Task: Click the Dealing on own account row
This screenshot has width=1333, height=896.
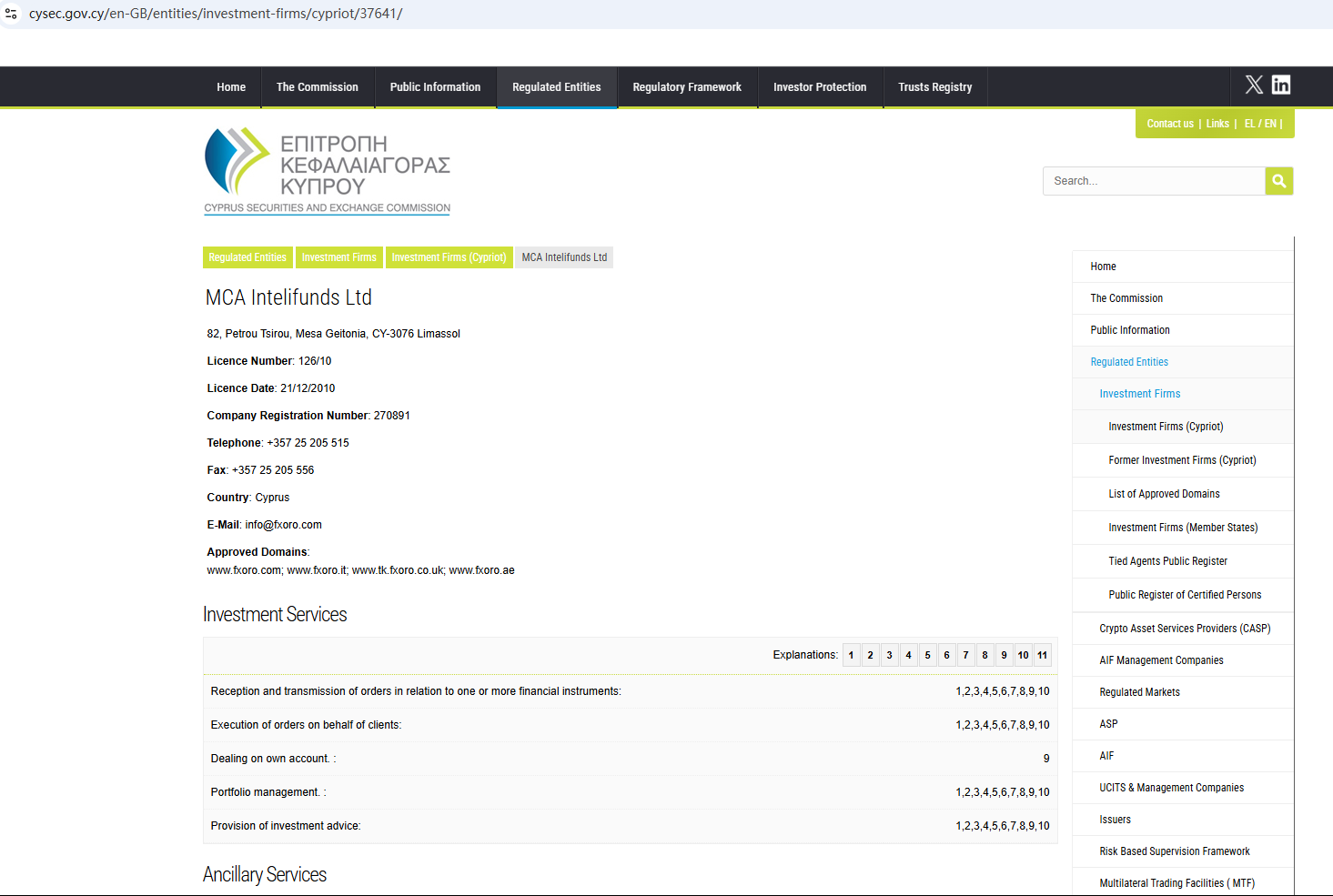Action: 630,759
